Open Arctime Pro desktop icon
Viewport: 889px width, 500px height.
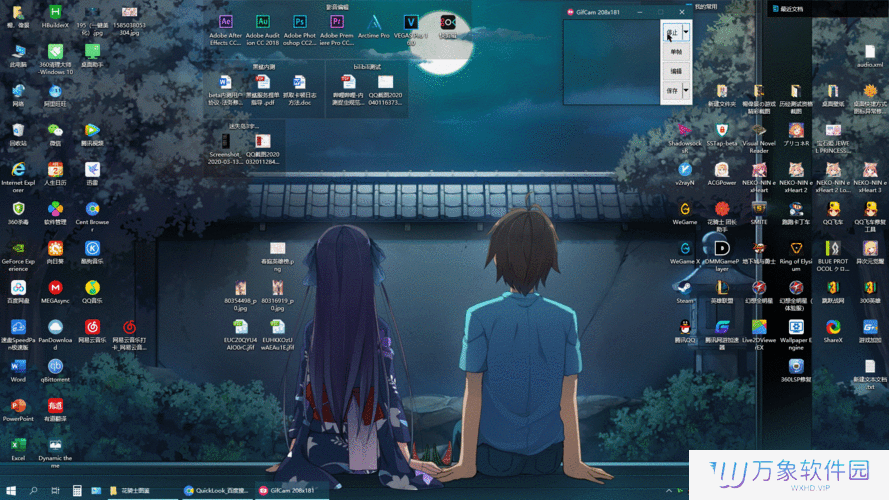374,27
